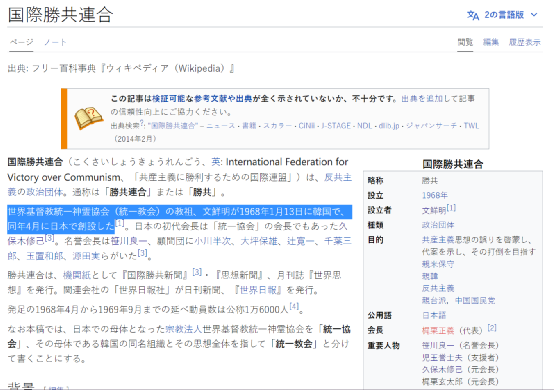
Task: Open the 1968年 link in the infobox
Action: 435,195
